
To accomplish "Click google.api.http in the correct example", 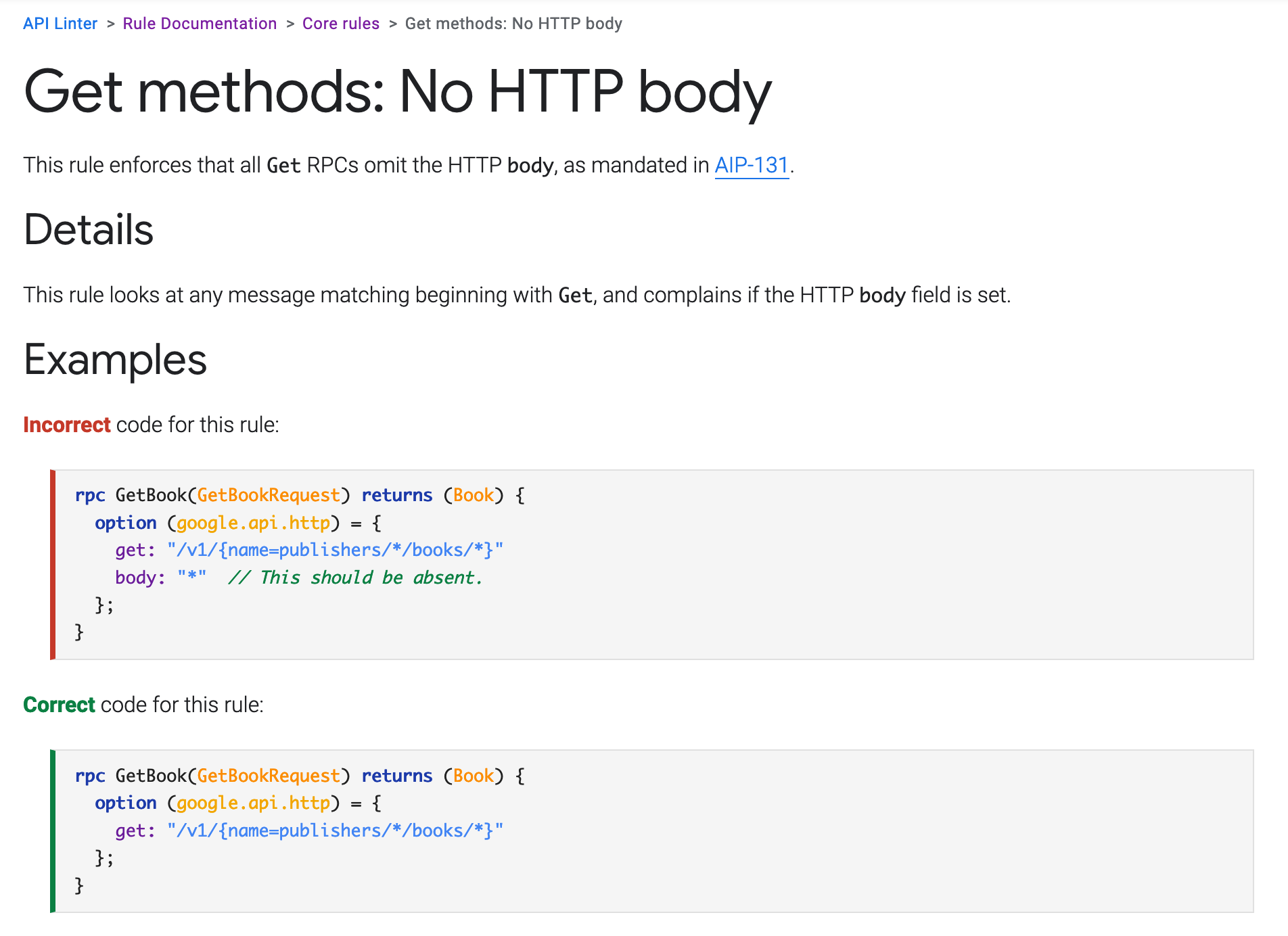I will [x=253, y=803].
